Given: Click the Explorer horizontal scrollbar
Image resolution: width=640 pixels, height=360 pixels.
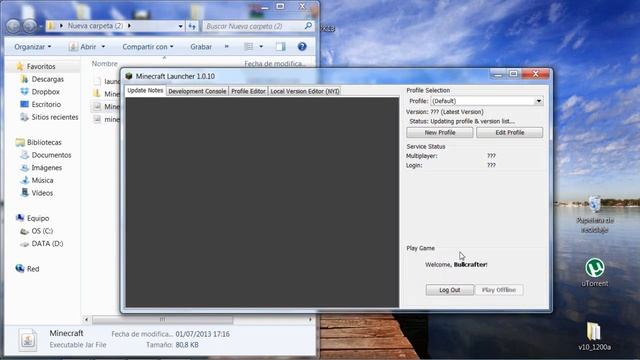Looking at the screenshot, I should [162, 320].
